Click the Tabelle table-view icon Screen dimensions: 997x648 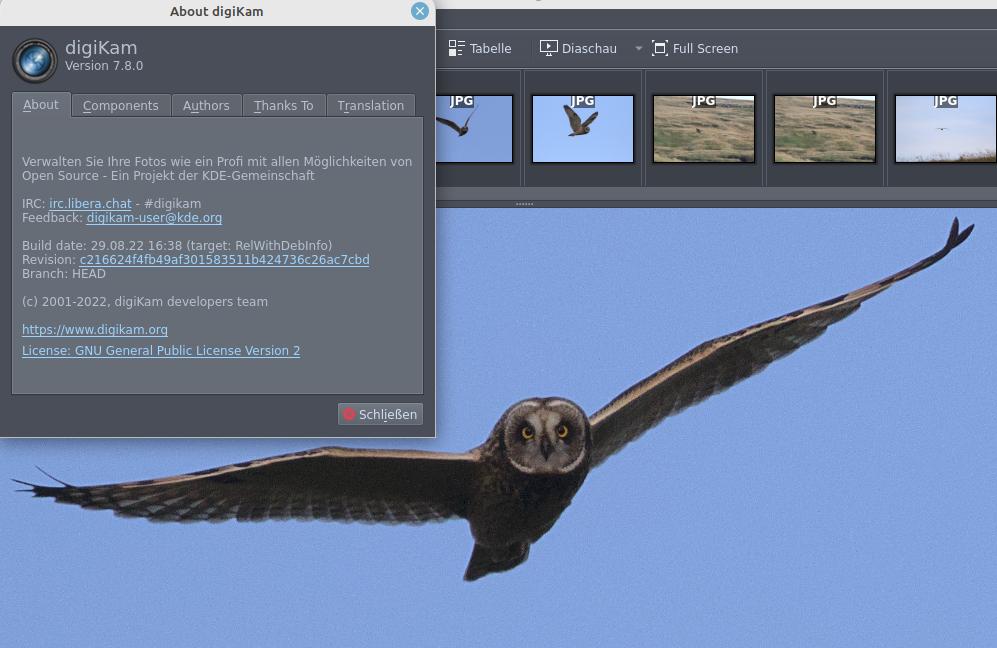(x=456, y=48)
